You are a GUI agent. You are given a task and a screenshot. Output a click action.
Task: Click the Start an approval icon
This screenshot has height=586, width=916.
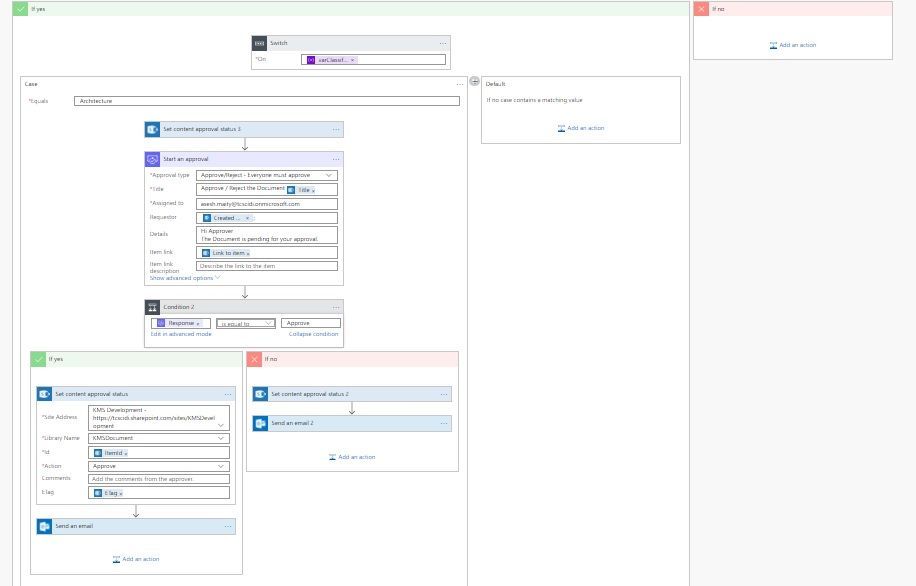coord(152,159)
